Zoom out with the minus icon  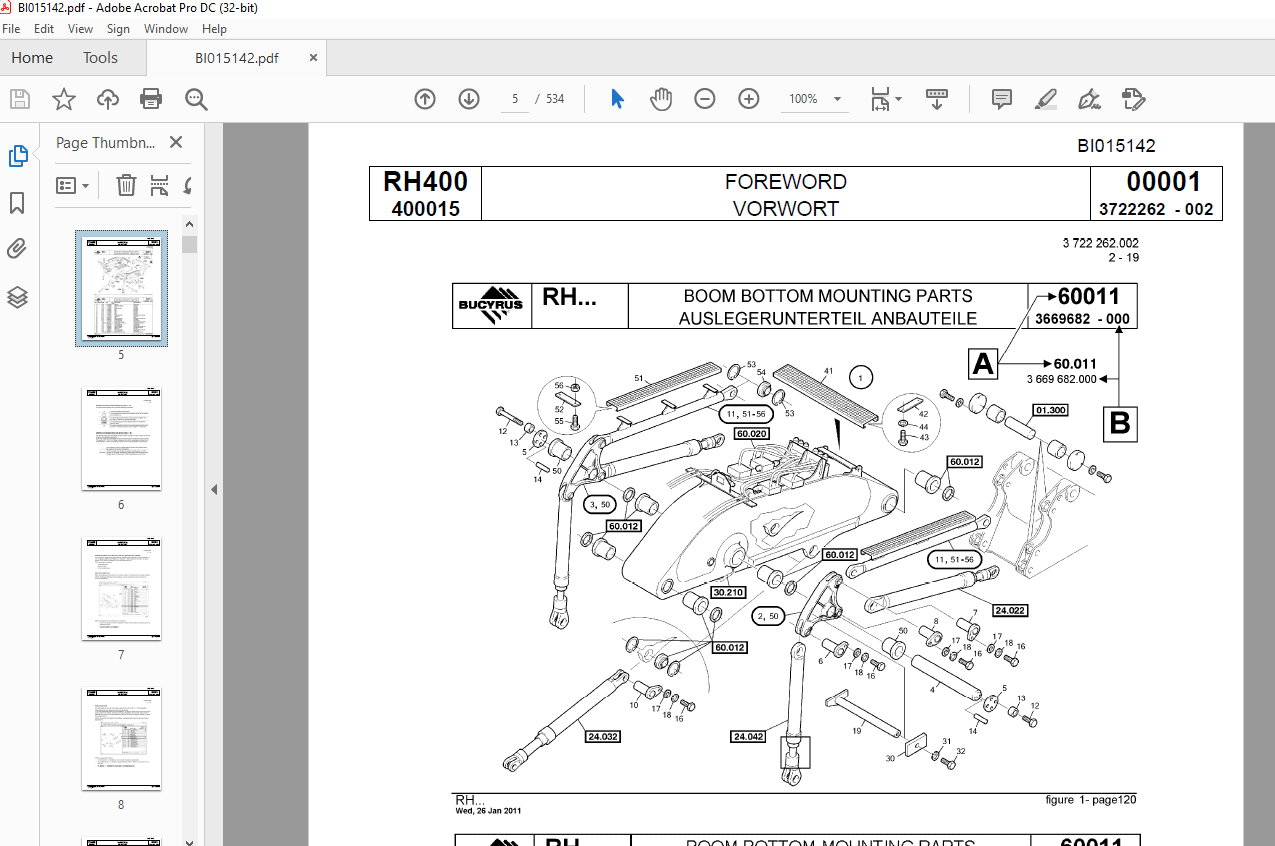pyautogui.click(x=705, y=99)
